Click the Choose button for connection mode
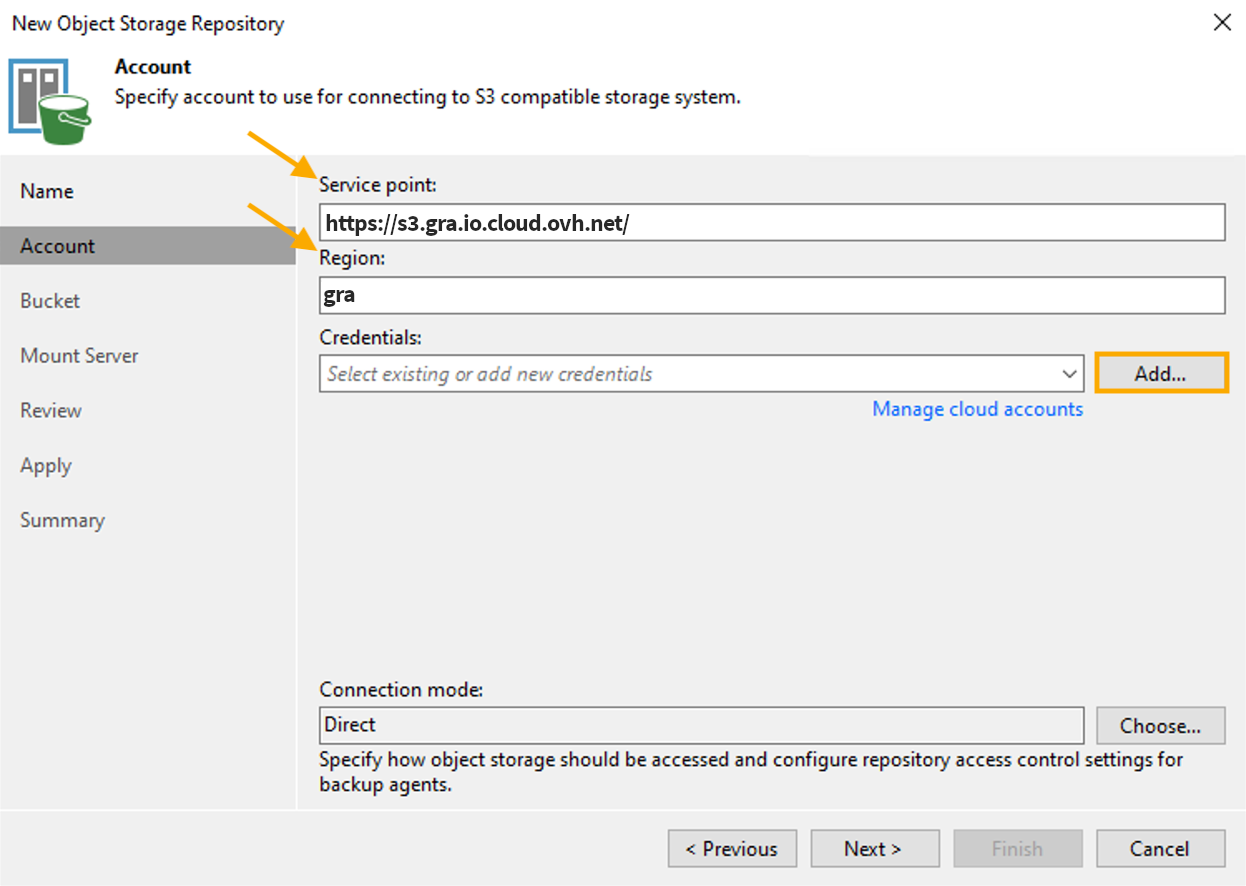 tap(1160, 725)
